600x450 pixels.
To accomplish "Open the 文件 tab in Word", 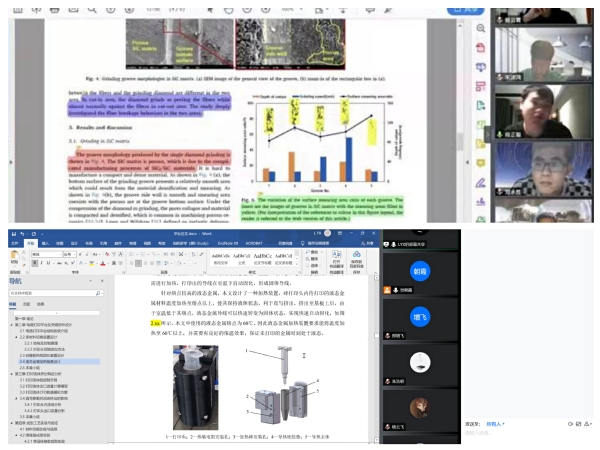I will [15, 243].
